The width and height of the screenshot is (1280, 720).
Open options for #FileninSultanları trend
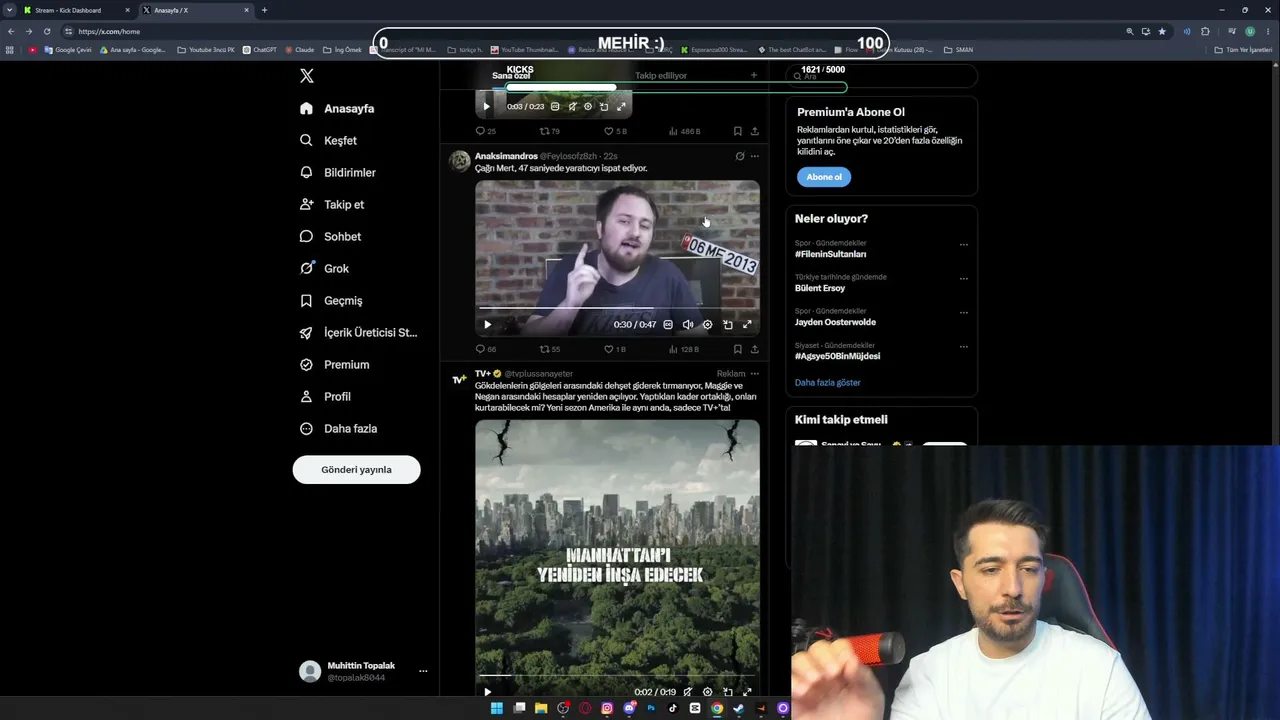coord(964,244)
